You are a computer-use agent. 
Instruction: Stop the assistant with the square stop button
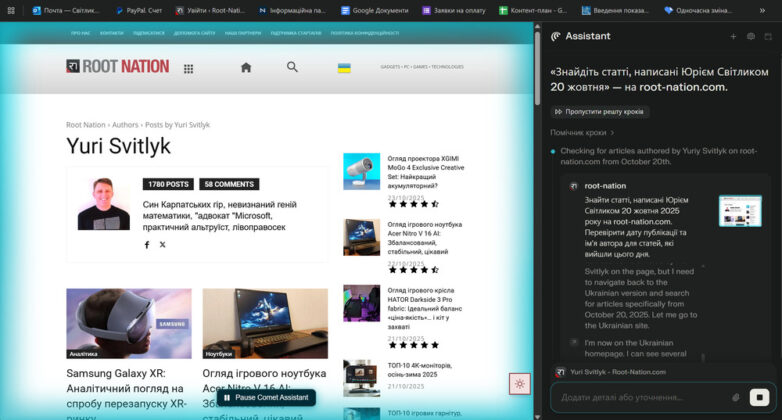coord(760,397)
